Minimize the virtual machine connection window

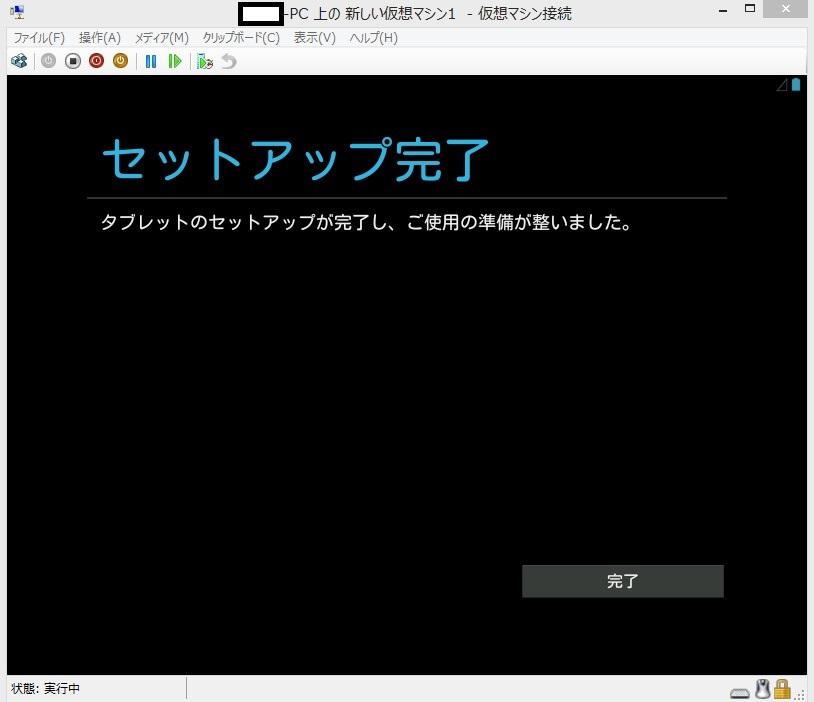click(723, 10)
